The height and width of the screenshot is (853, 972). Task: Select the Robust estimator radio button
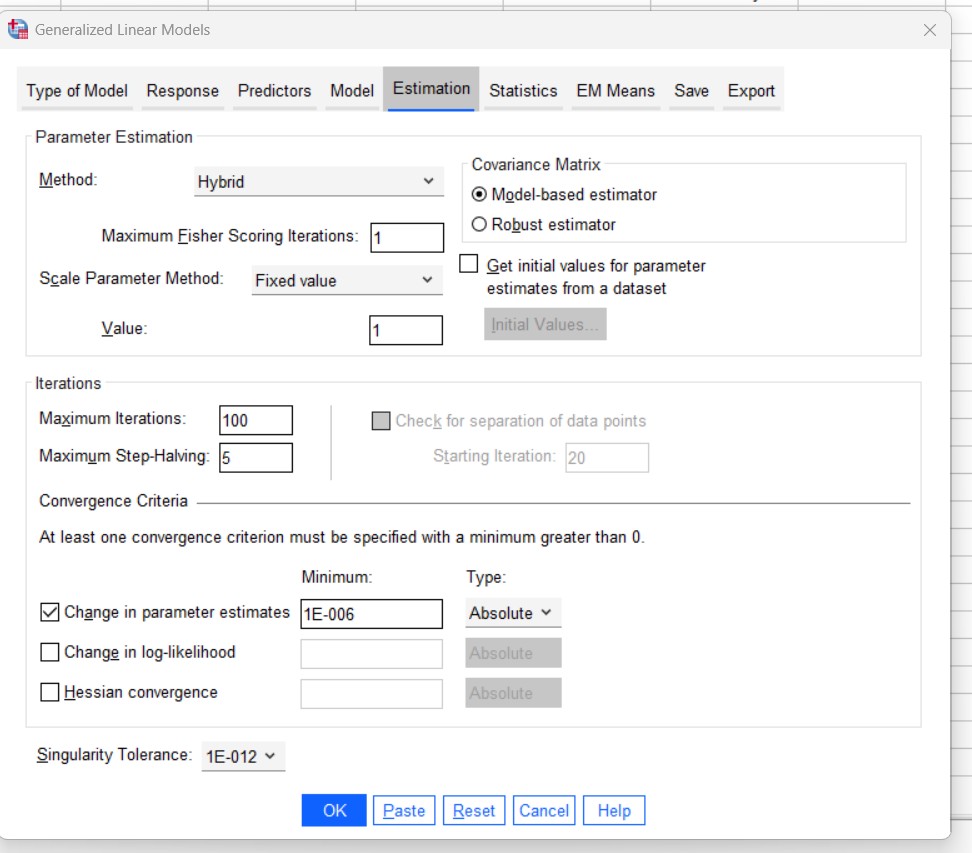pos(480,225)
